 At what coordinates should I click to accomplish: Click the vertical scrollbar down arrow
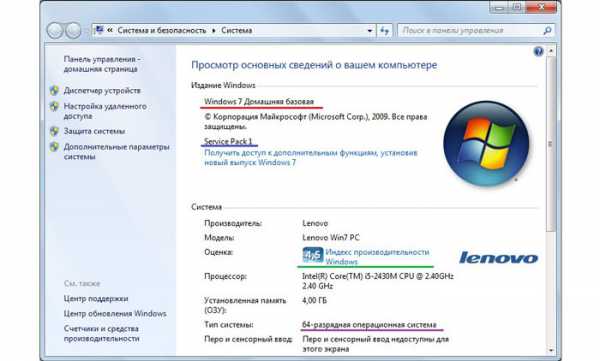[x=551, y=350]
